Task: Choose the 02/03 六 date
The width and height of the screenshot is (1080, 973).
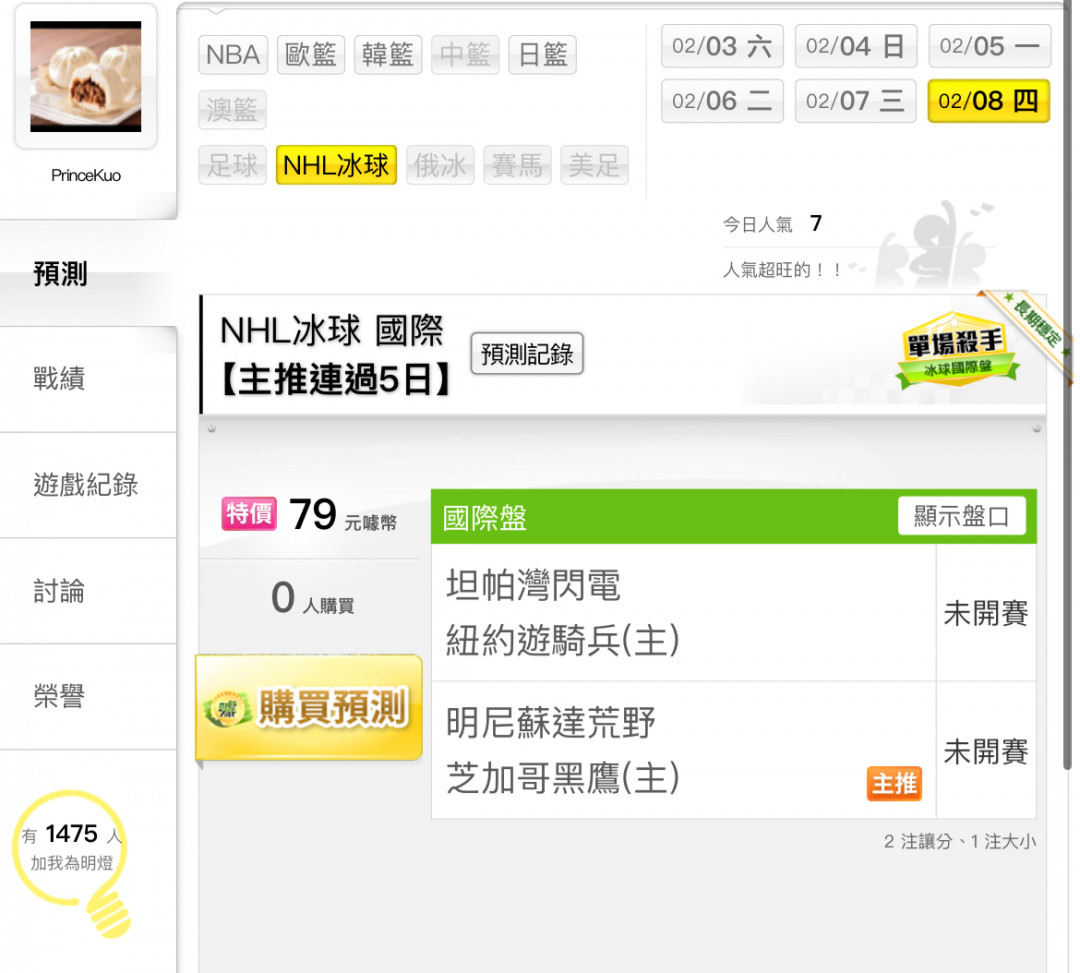Action: (x=722, y=46)
